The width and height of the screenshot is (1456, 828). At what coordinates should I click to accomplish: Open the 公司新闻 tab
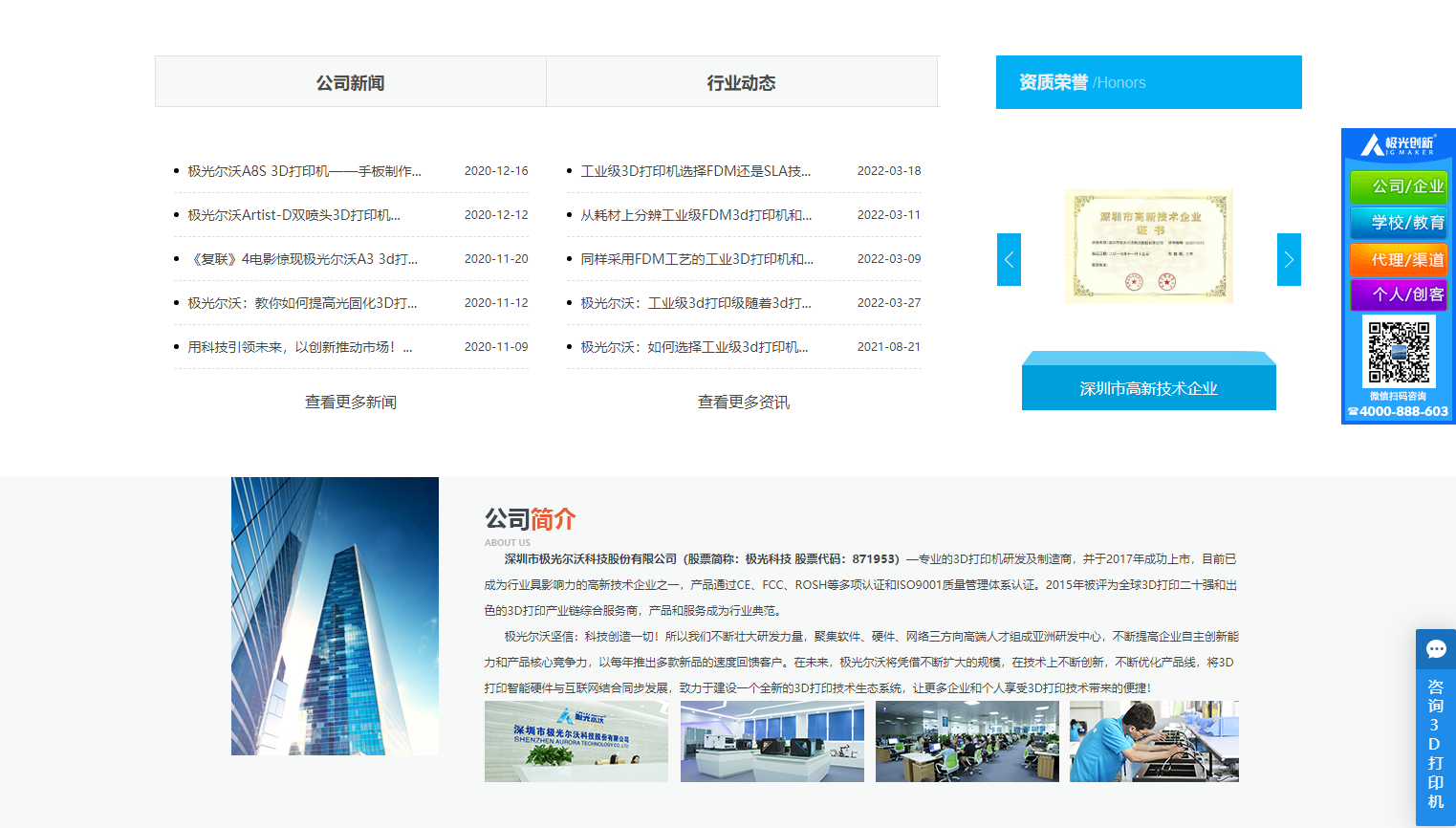[351, 82]
